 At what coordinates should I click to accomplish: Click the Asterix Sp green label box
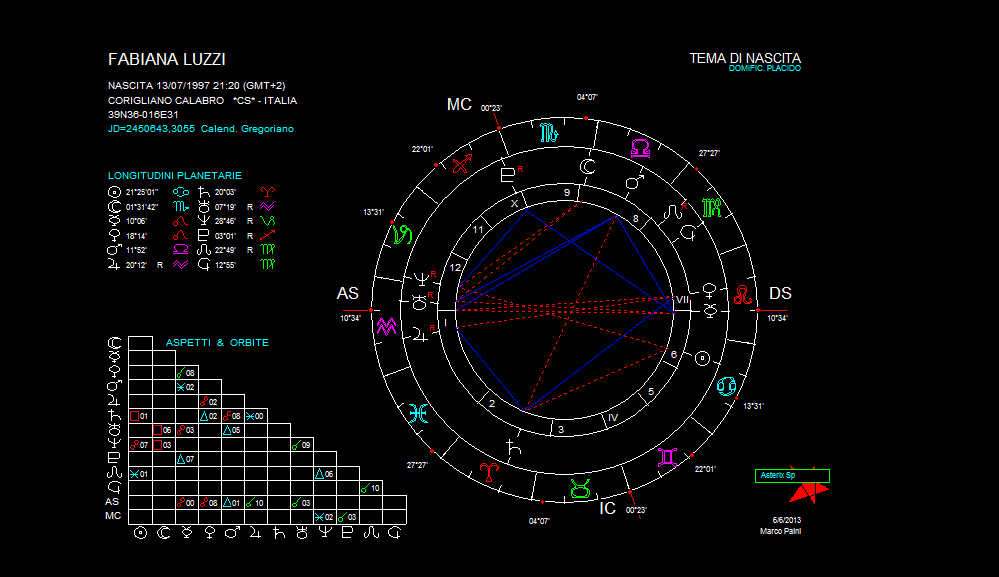tap(792, 476)
